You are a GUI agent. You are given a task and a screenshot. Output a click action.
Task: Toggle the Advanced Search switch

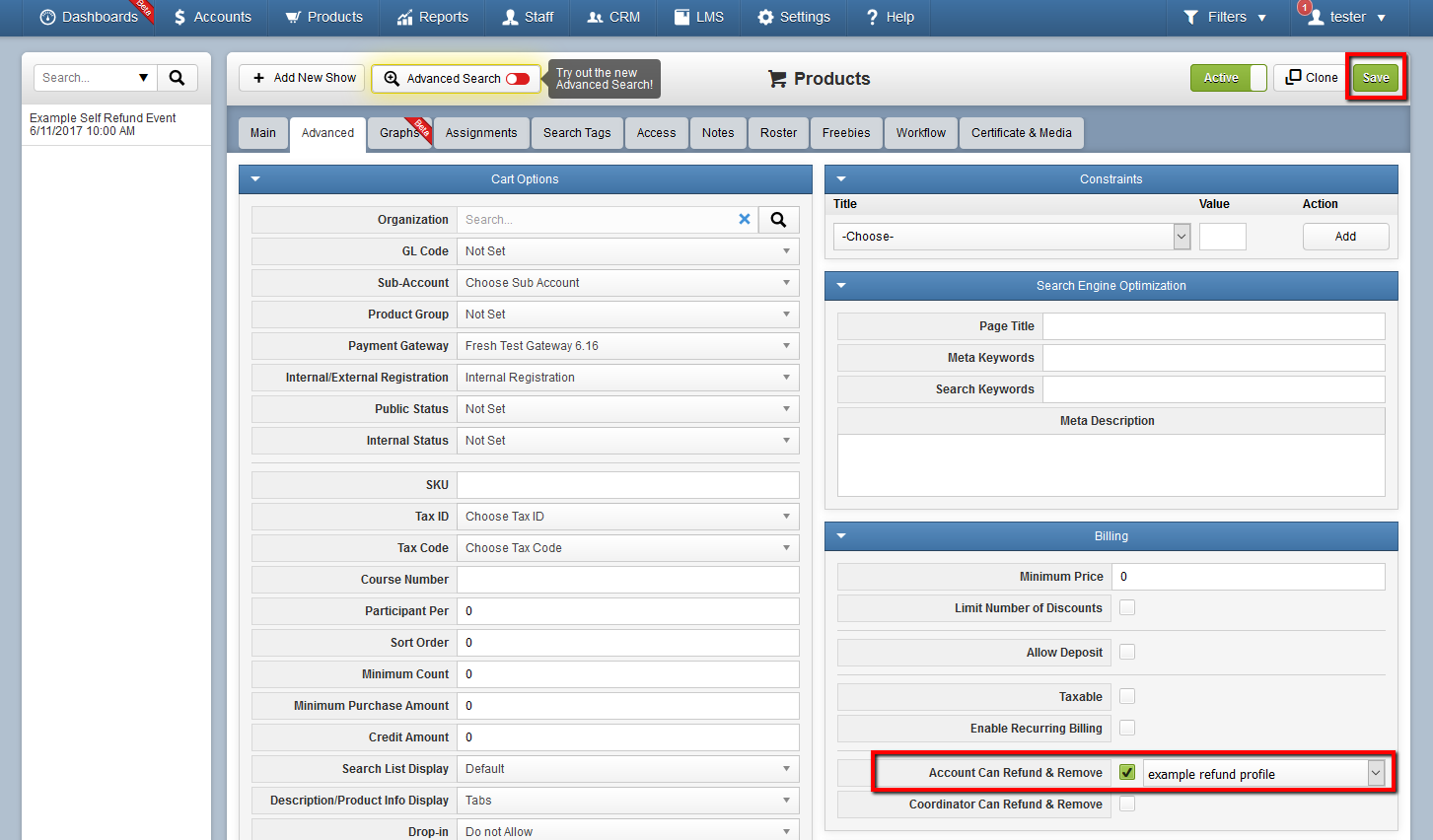pyautogui.click(x=518, y=79)
